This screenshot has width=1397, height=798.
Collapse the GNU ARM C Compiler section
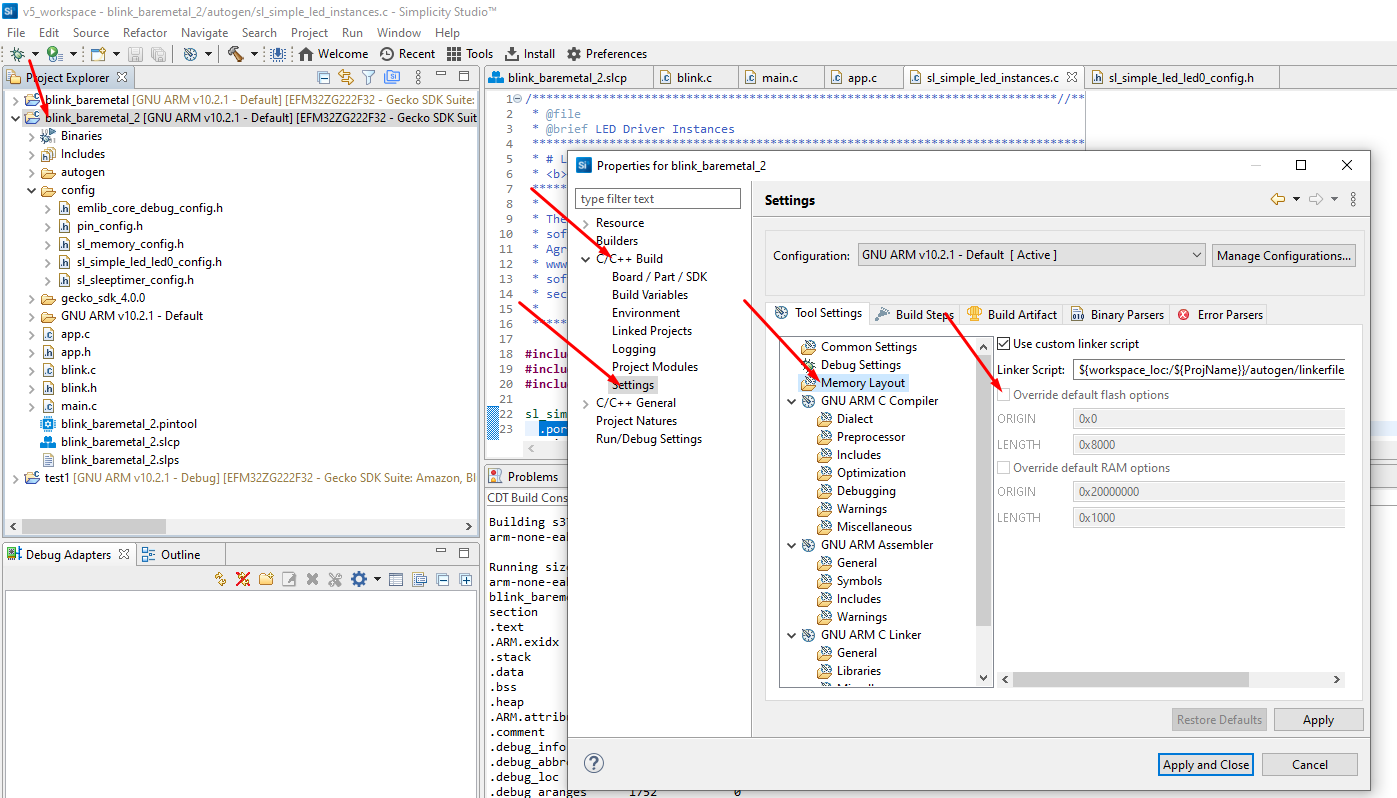tap(791, 400)
